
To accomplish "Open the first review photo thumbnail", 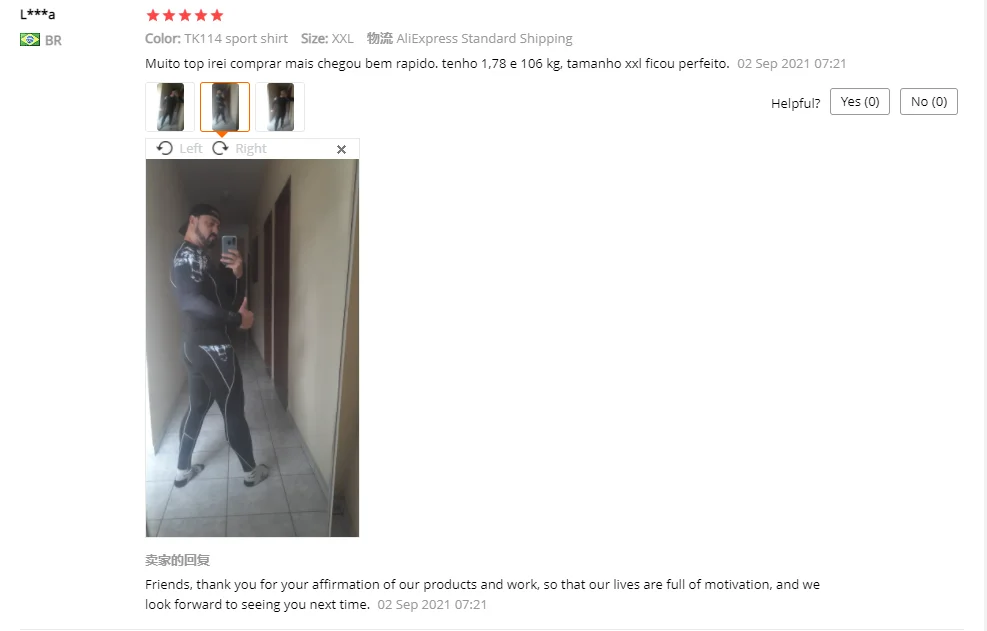I will click(x=170, y=107).
